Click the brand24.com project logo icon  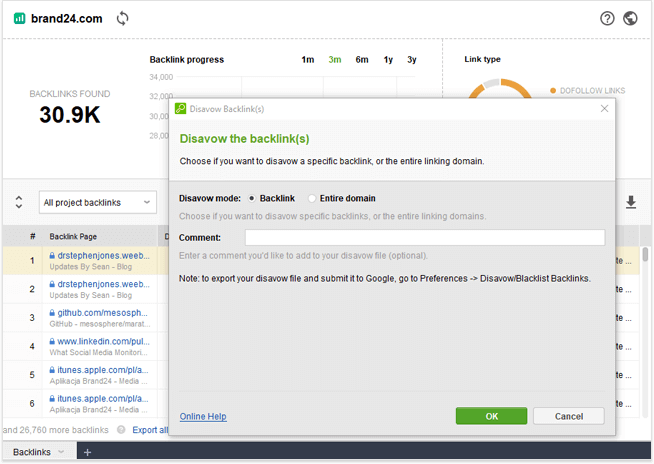[x=19, y=18]
